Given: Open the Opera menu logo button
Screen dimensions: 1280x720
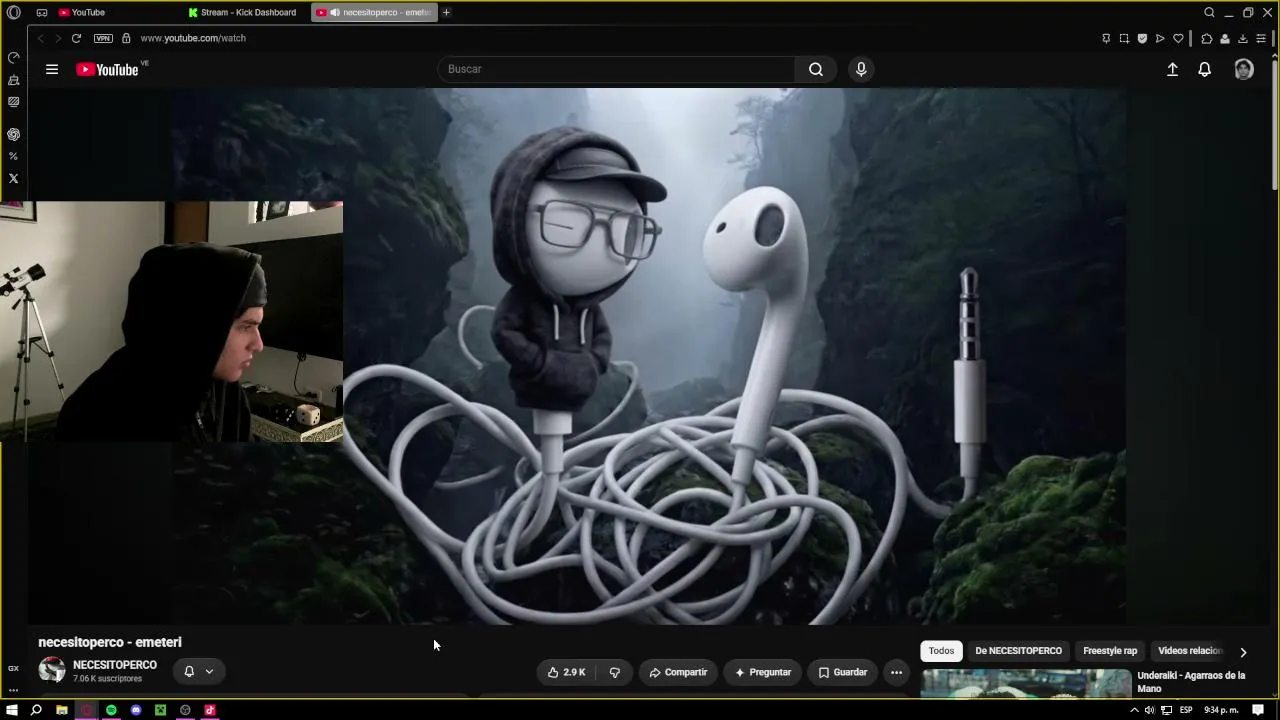Looking at the screenshot, I should pos(13,12).
